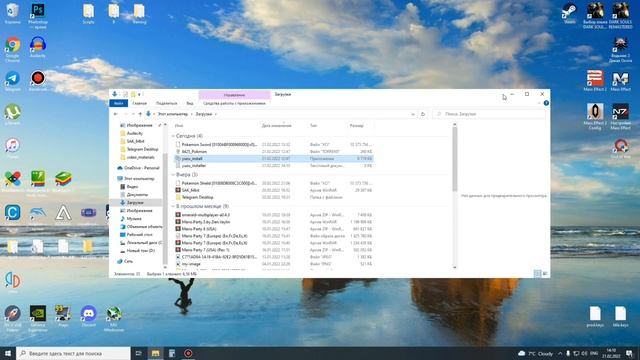Open the notification center icon
Image resolution: width=640 pixels, height=360 pixels.
point(630,353)
